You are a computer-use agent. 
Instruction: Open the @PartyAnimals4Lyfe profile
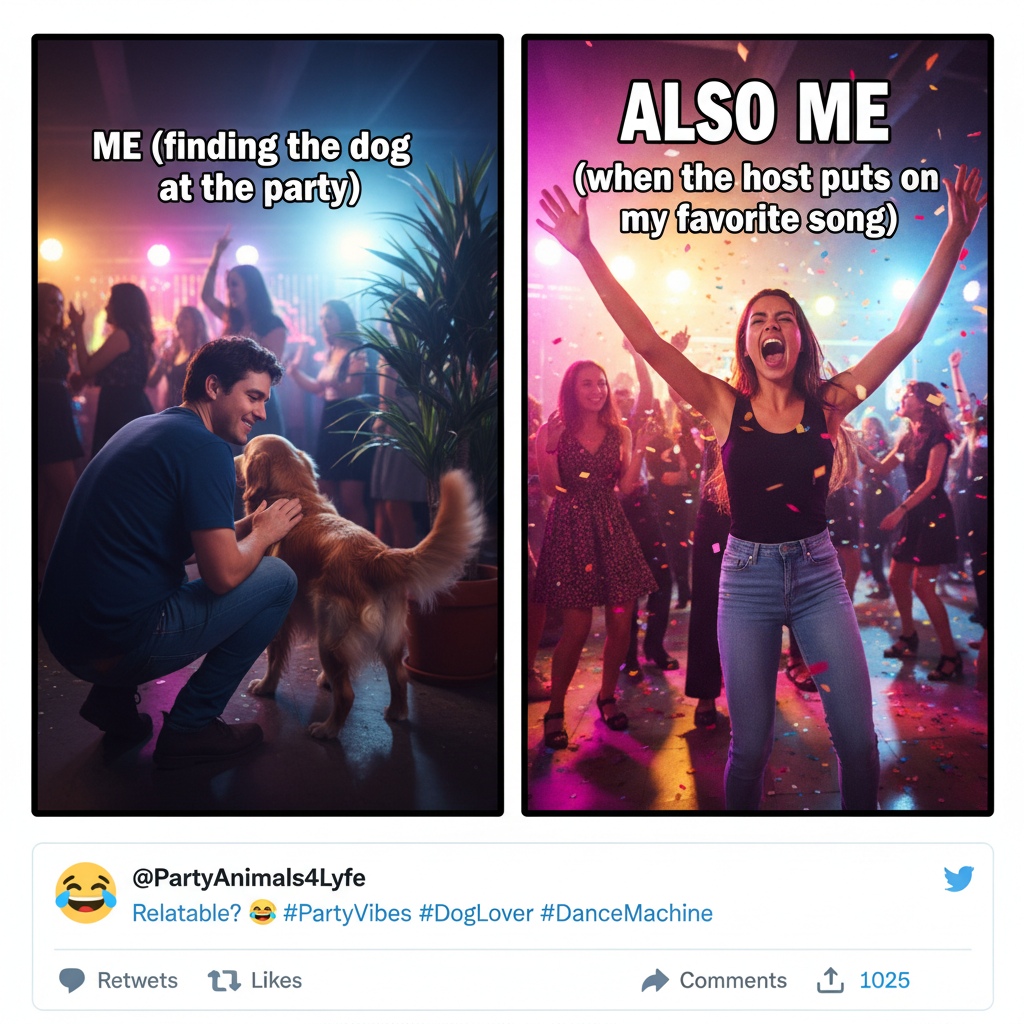248,879
